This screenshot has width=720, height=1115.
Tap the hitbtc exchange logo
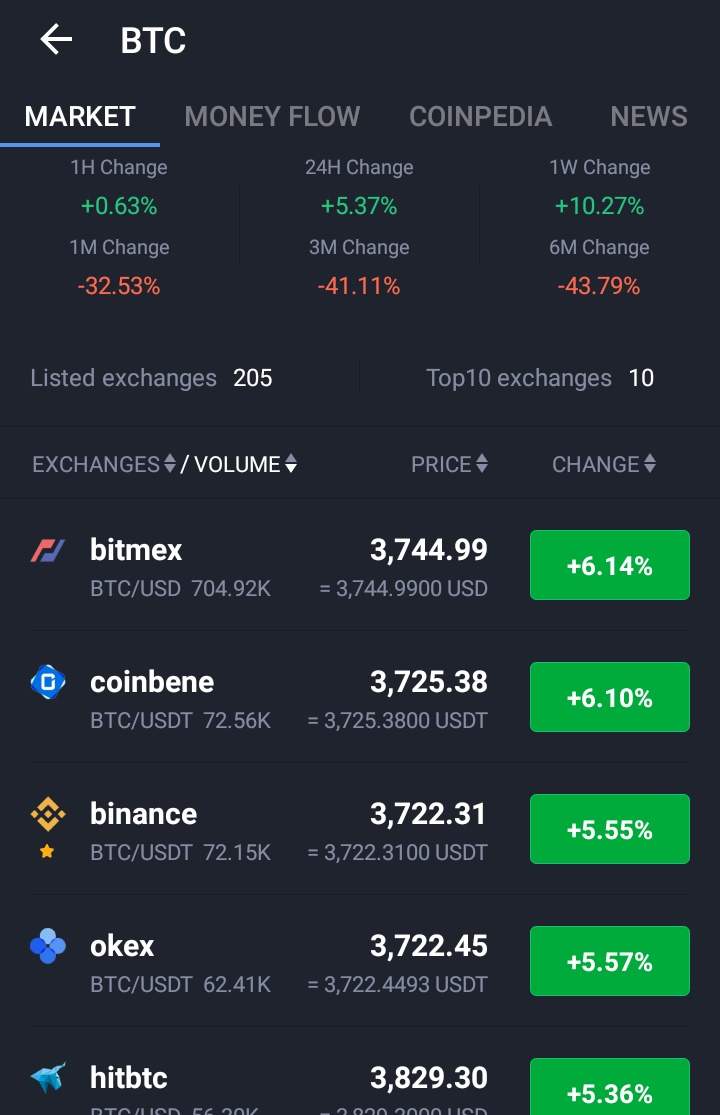[x=48, y=1078]
